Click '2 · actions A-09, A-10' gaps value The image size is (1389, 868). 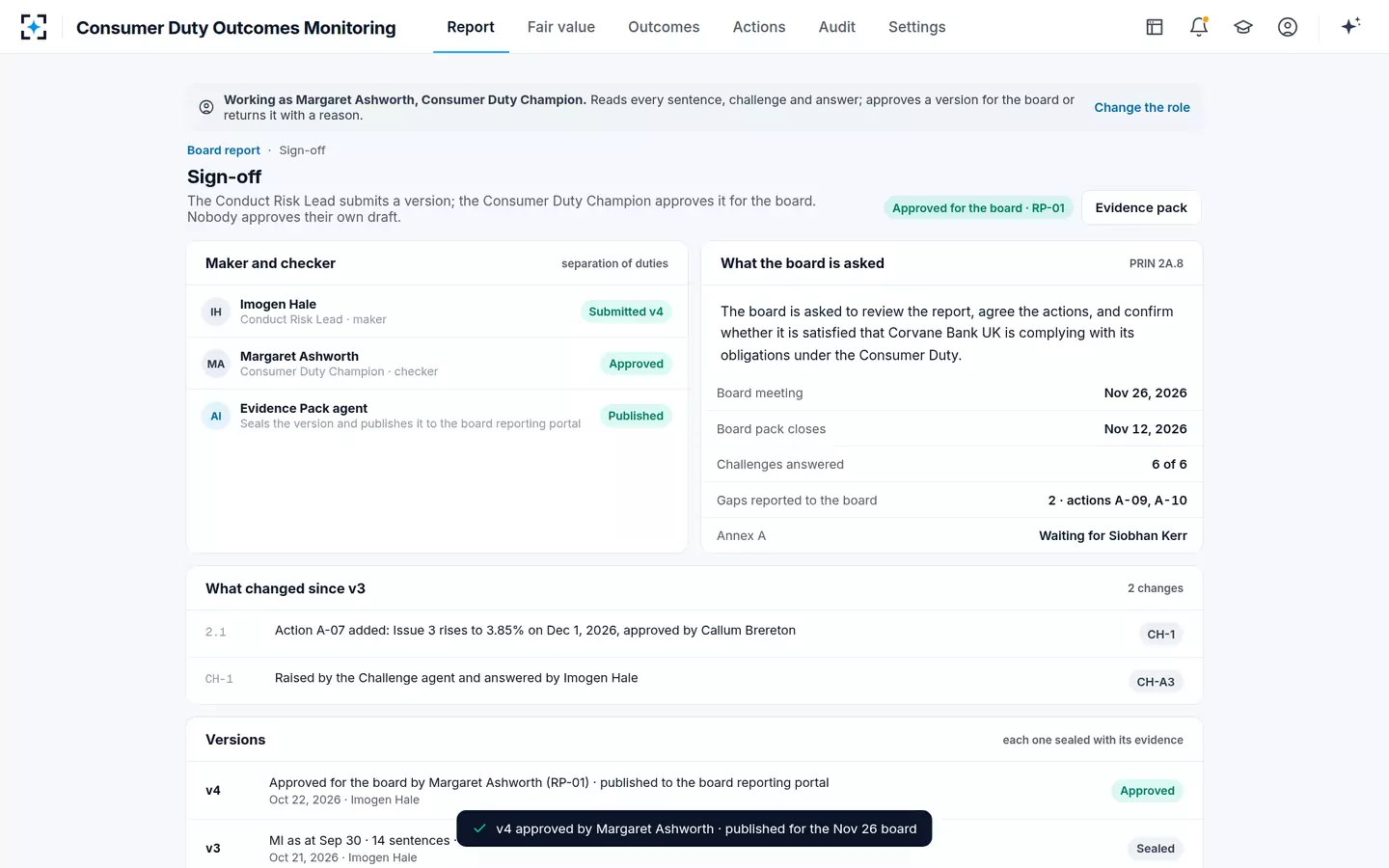click(x=1118, y=500)
